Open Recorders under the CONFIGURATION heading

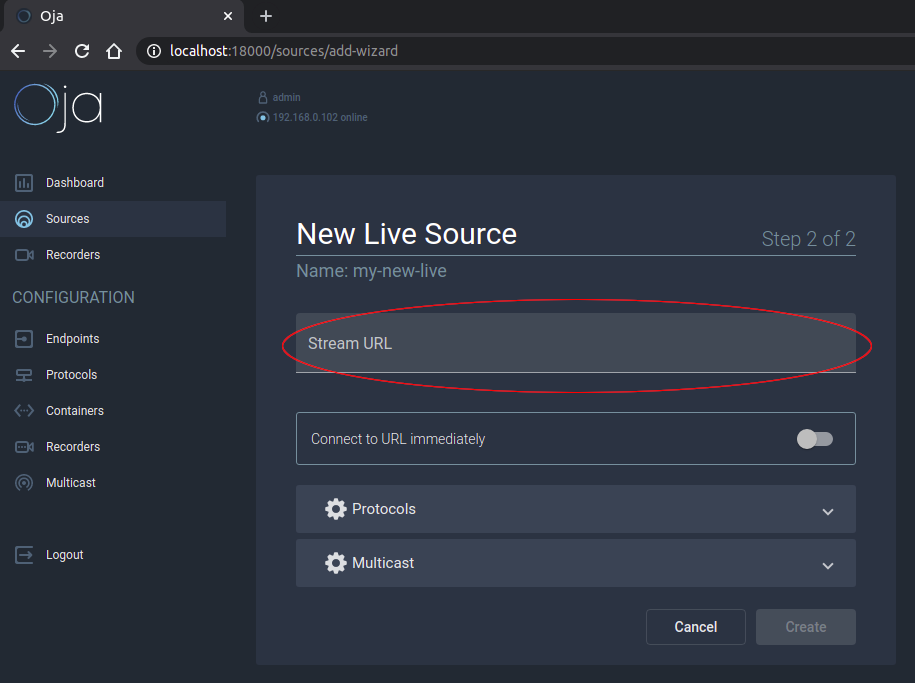pyautogui.click(x=73, y=447)
